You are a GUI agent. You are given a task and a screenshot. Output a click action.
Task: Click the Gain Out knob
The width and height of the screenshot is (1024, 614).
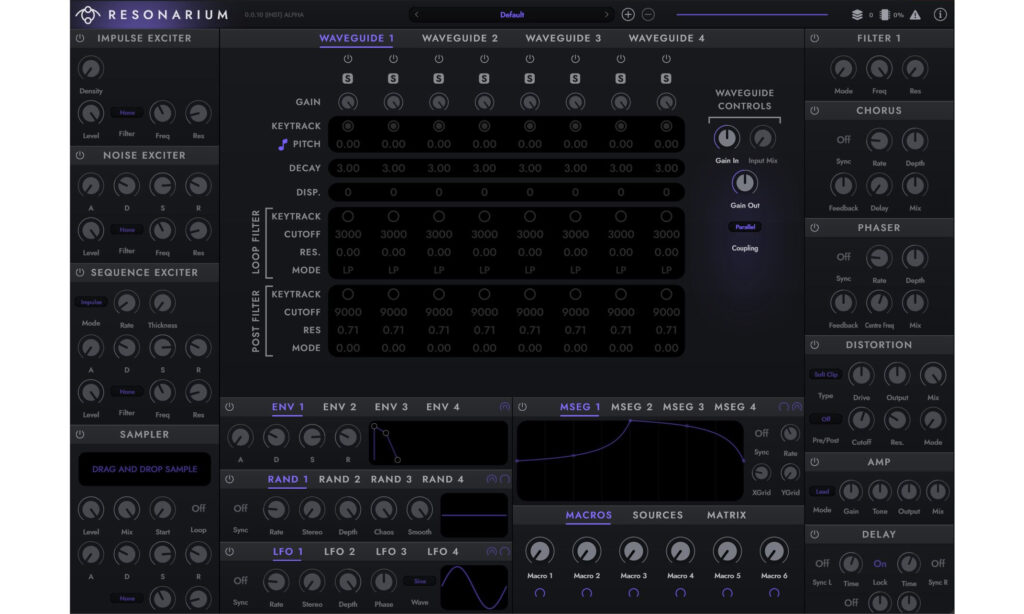tap(744, 183)
